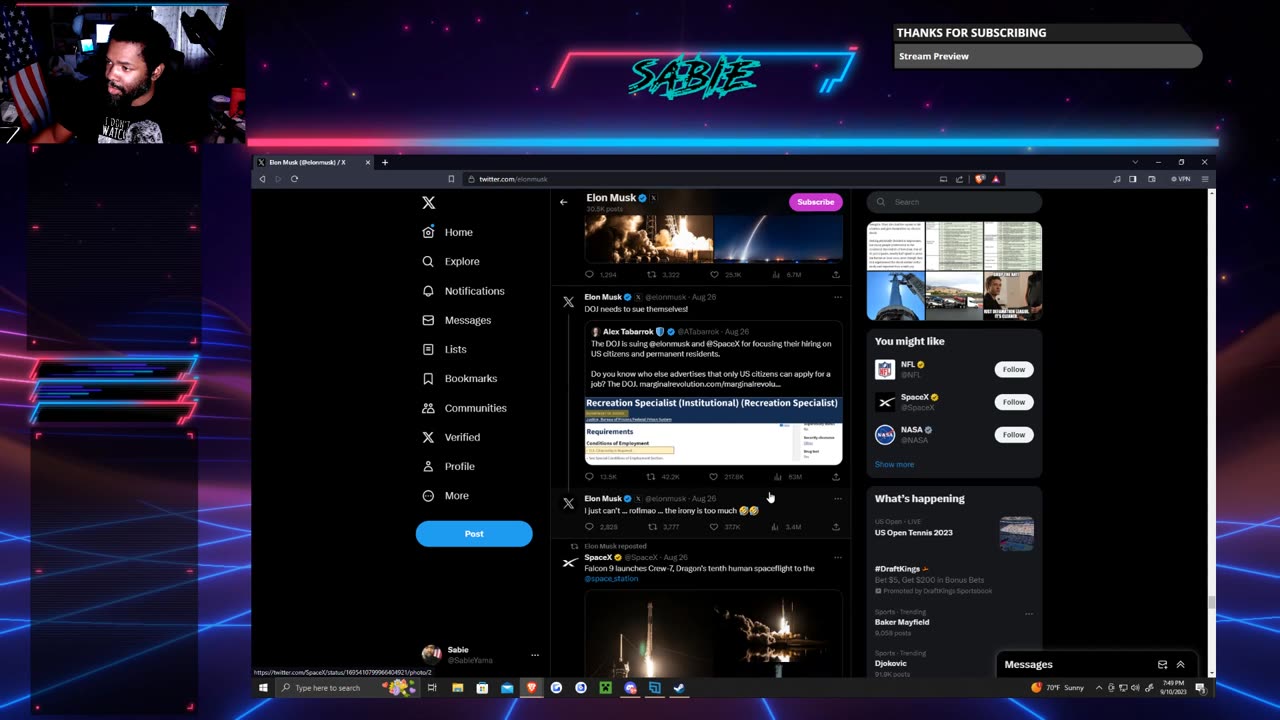This screenshot has height=720, width=1280.
Task: Click Show more under You might like
Action: (894, 464)
